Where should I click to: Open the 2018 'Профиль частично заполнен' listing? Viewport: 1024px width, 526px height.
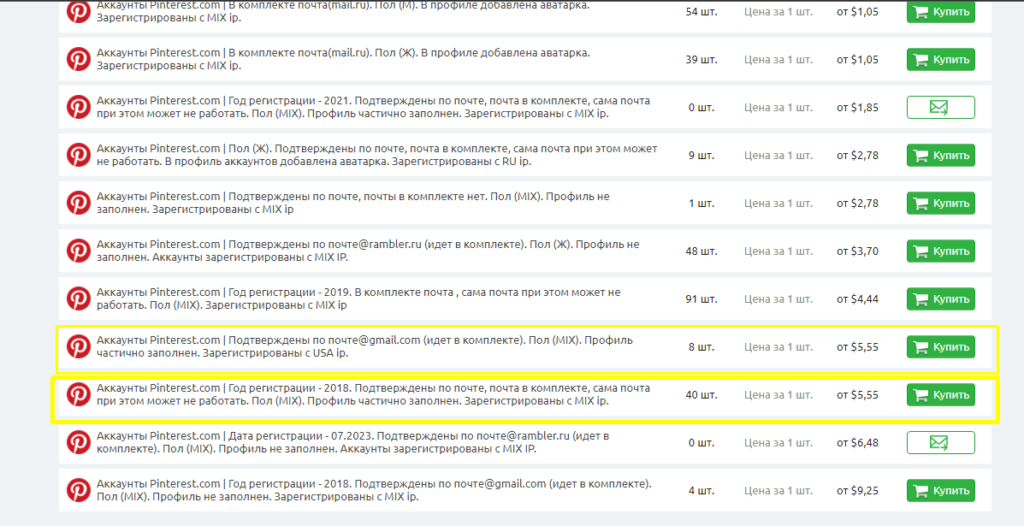pyautogui.click(x=374, y=395)
